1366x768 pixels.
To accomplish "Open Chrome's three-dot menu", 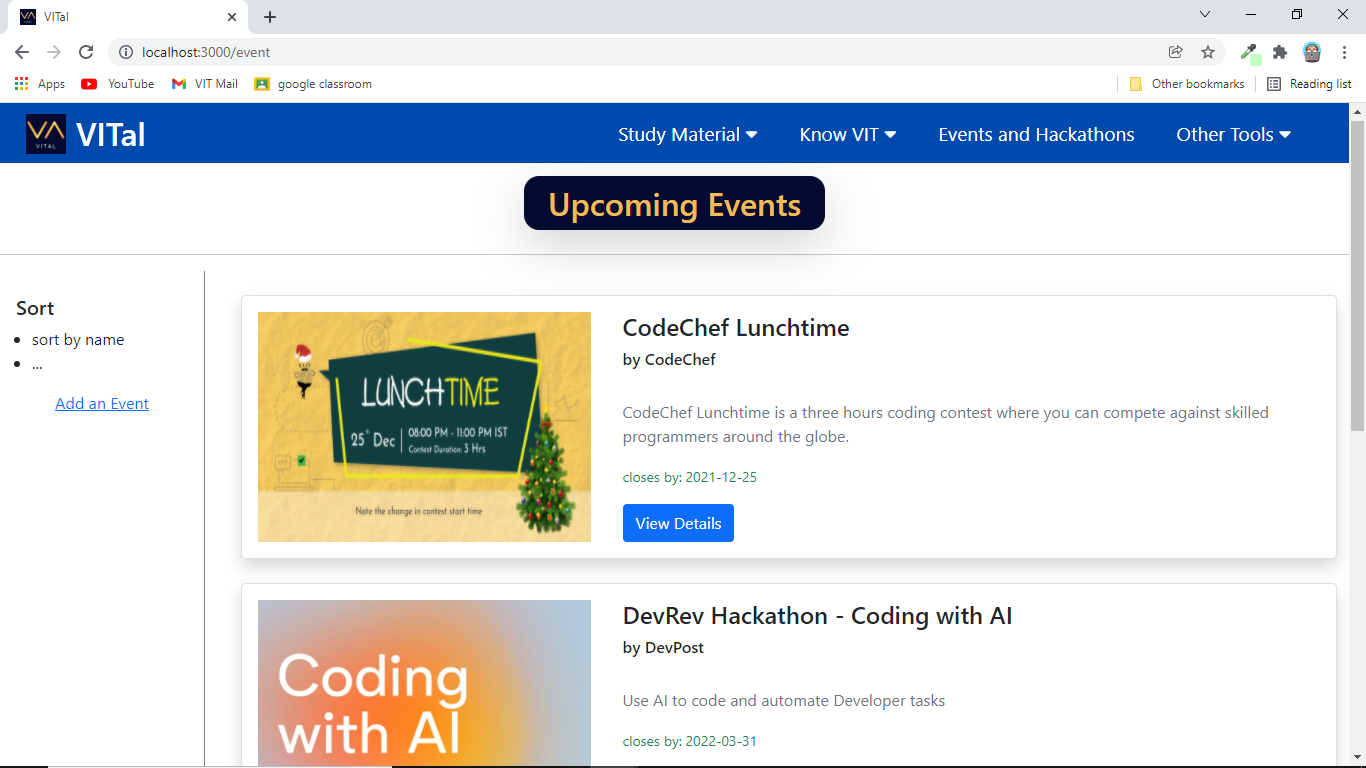I will [1344, 52].
